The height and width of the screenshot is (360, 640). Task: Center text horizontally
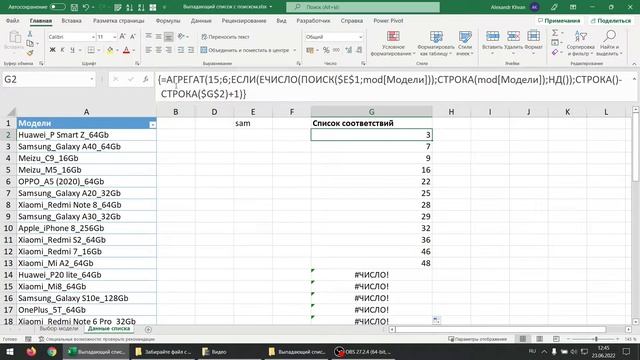click(x=158, y=50)
